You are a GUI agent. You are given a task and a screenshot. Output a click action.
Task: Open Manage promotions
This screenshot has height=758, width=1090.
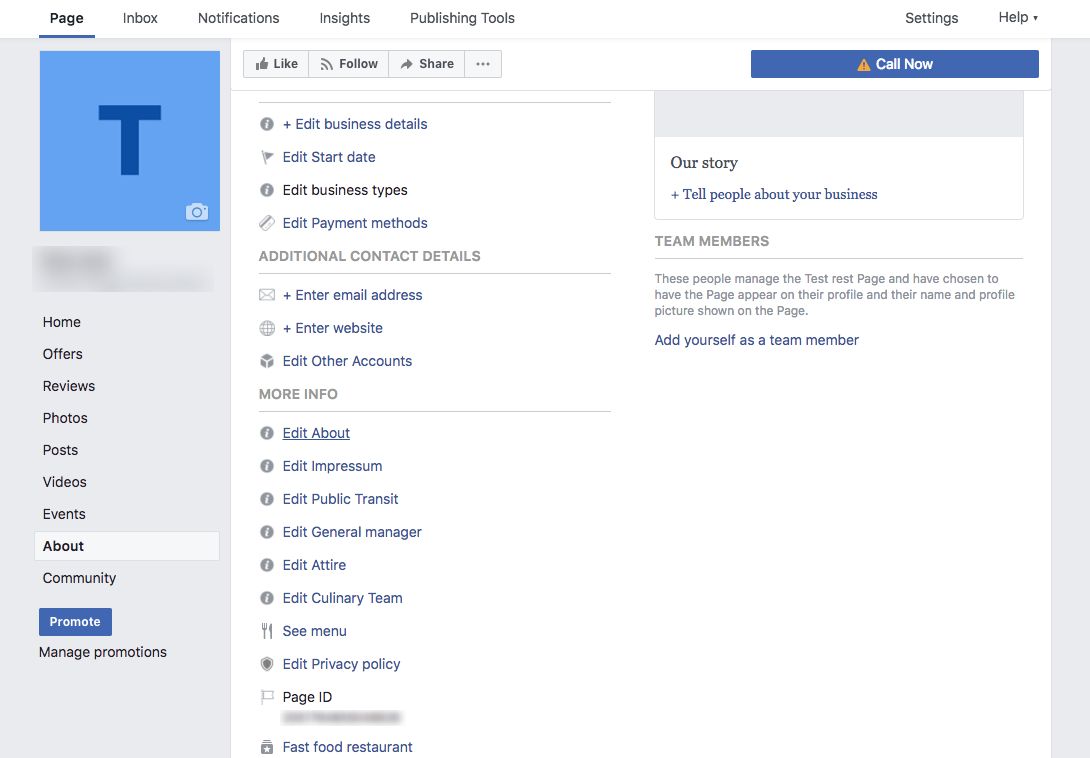point(103,652)
